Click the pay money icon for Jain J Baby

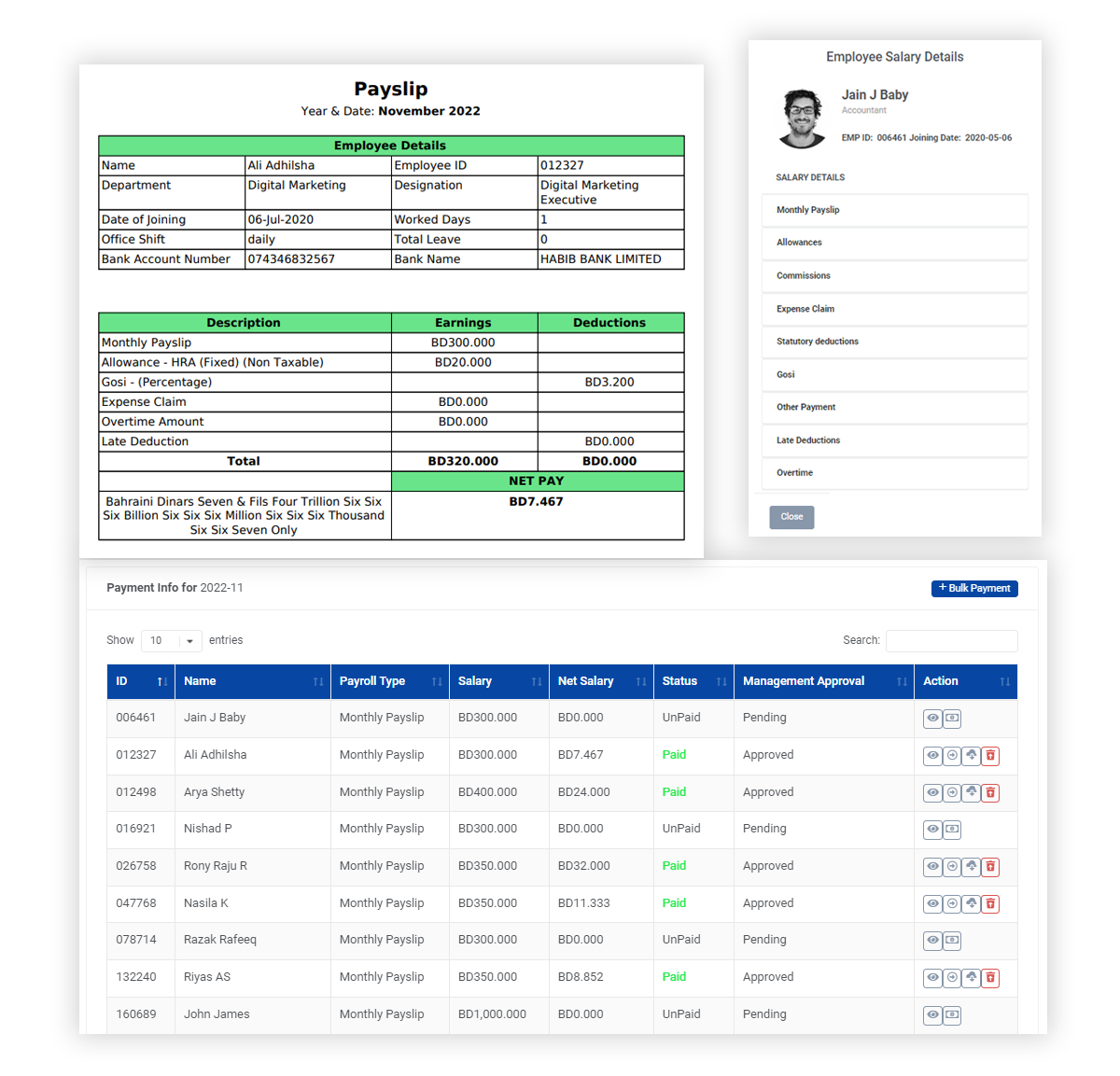tap(952, 719)
